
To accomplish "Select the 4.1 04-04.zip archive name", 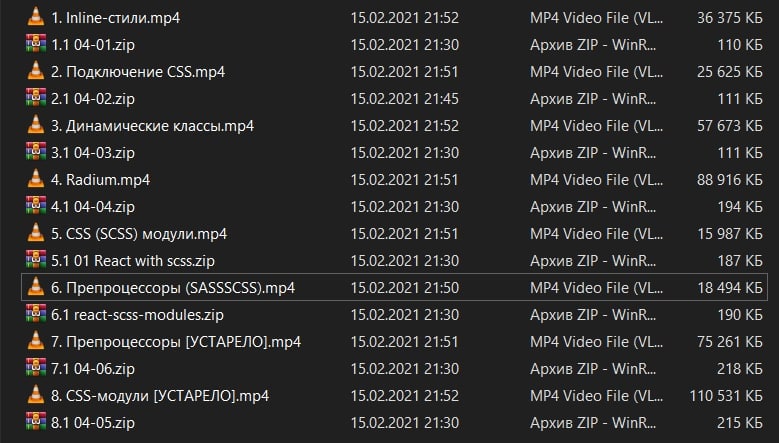I will coord(92,206).
